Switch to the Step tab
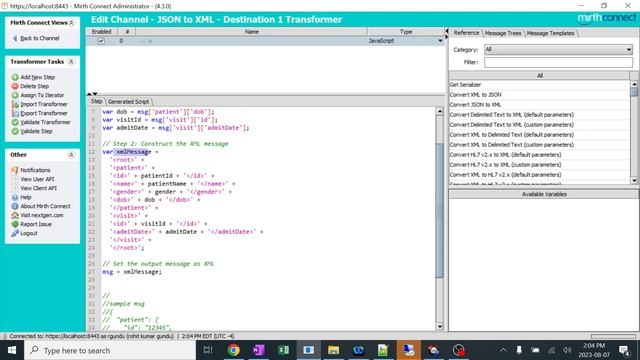The width and height of the screenshot is (640, 360). 96,101
